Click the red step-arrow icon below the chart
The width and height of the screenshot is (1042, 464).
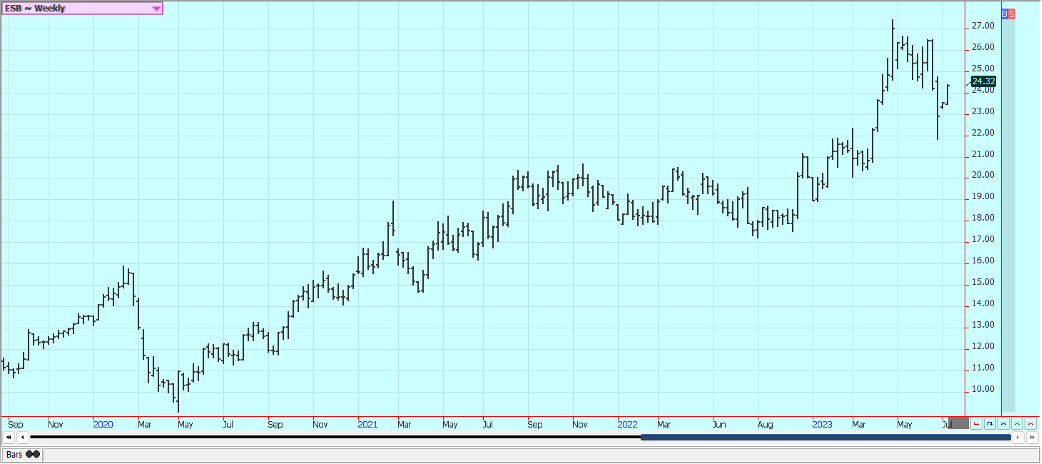(x=976, y=424)
